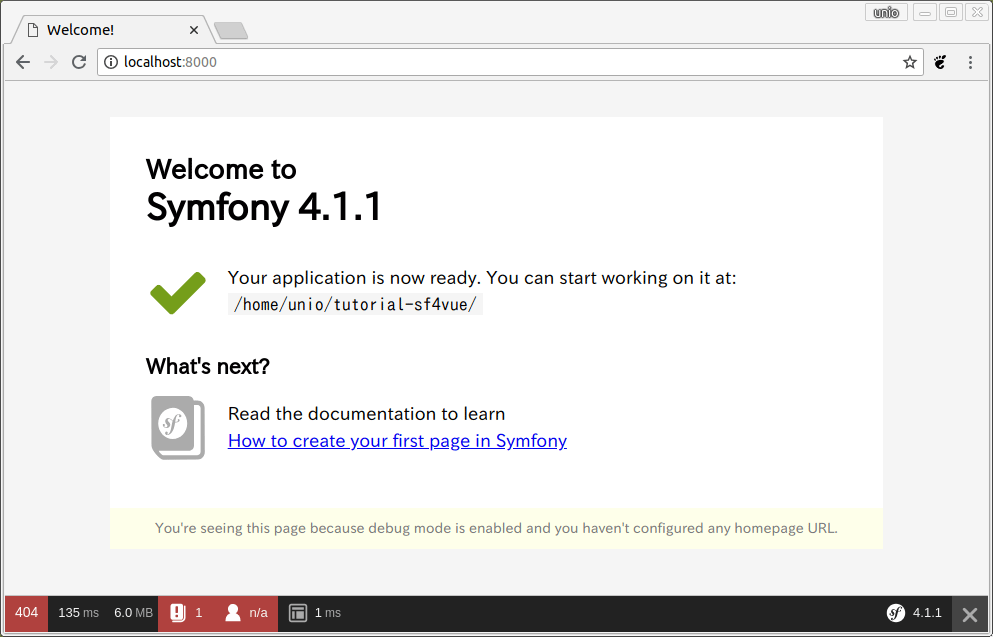Click the 404 status code in debug toolbar
993x637 pixels.
point(27,613)
